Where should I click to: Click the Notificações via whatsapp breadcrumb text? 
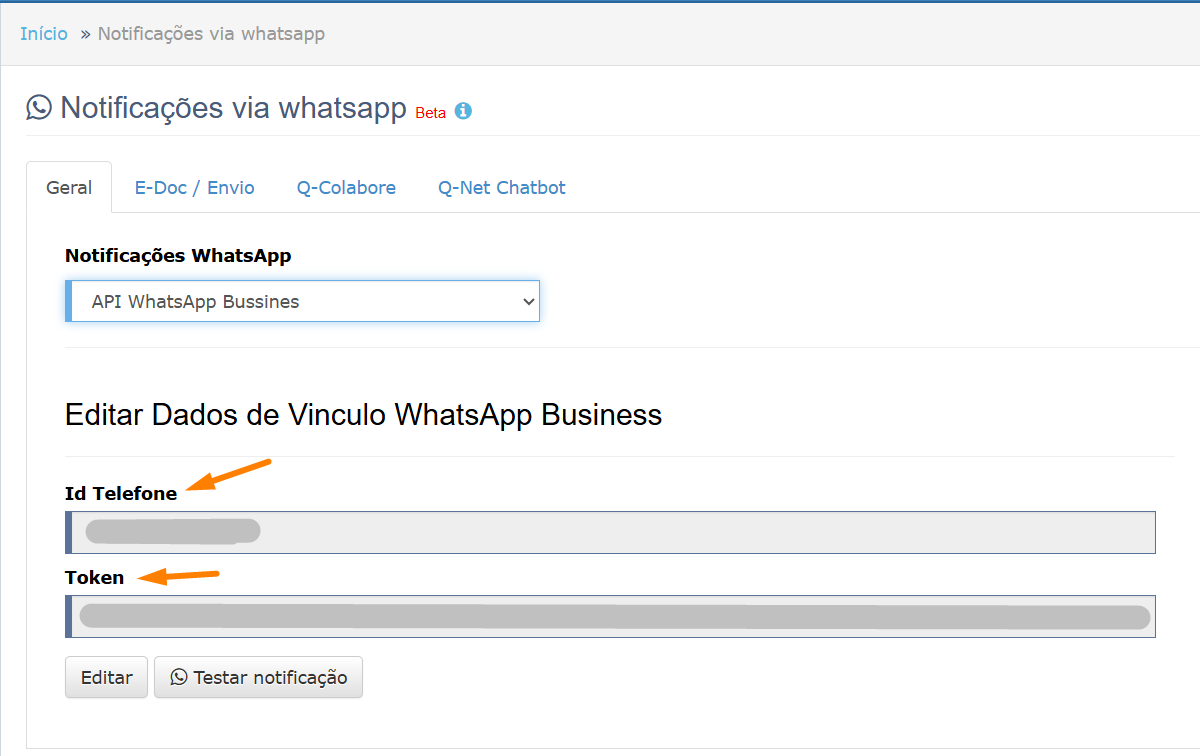click(211, 34)
